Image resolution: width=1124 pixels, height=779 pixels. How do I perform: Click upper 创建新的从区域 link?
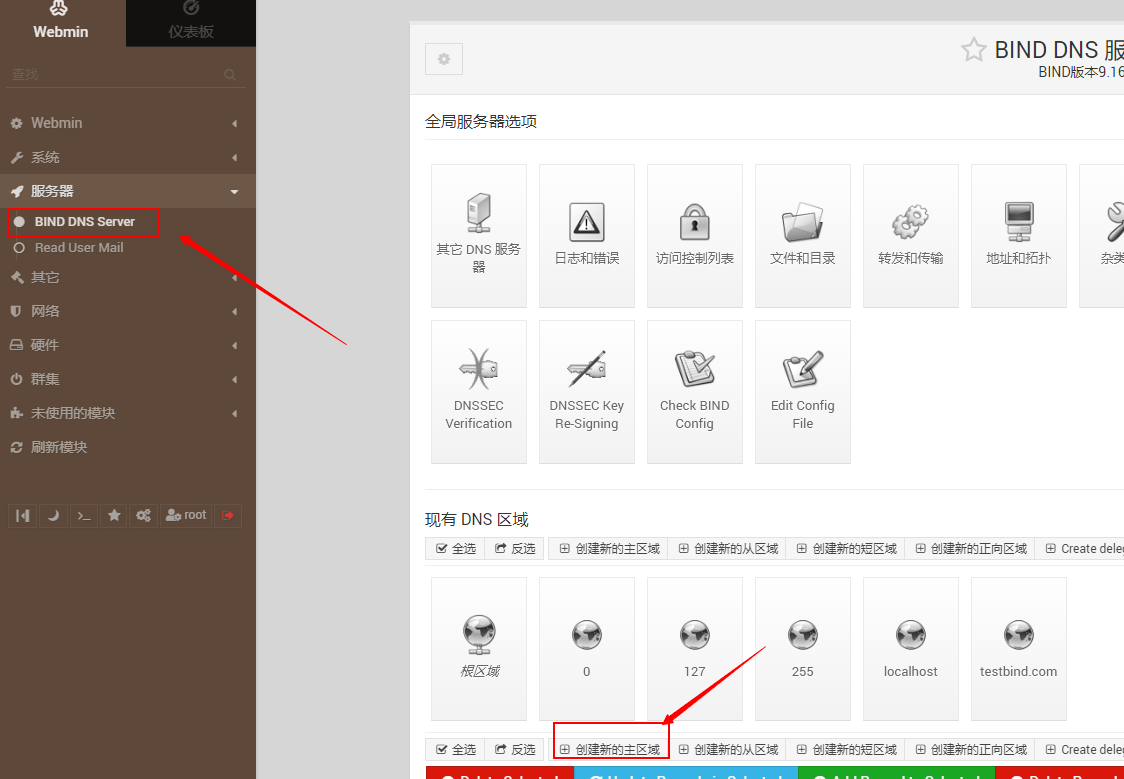click(727, 548)
